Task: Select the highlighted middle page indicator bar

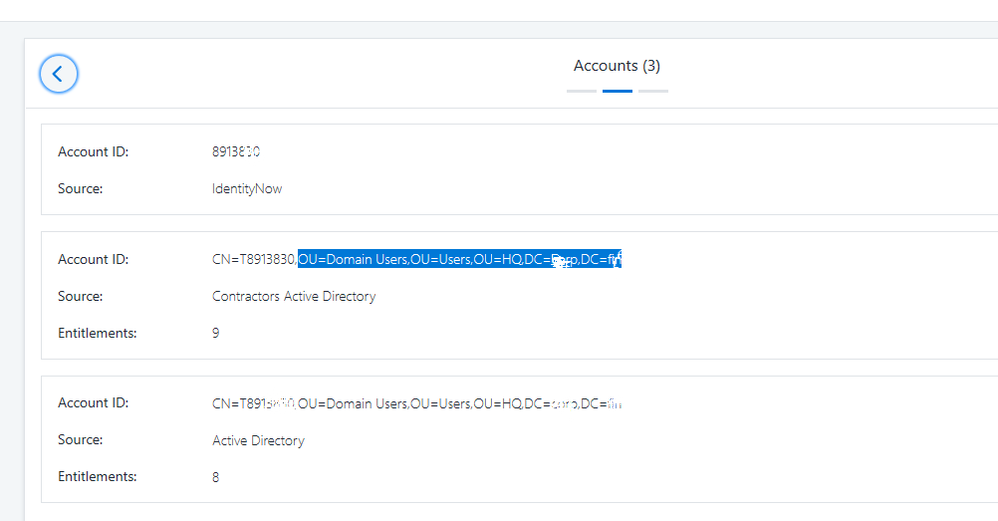Action: [617, 91]
